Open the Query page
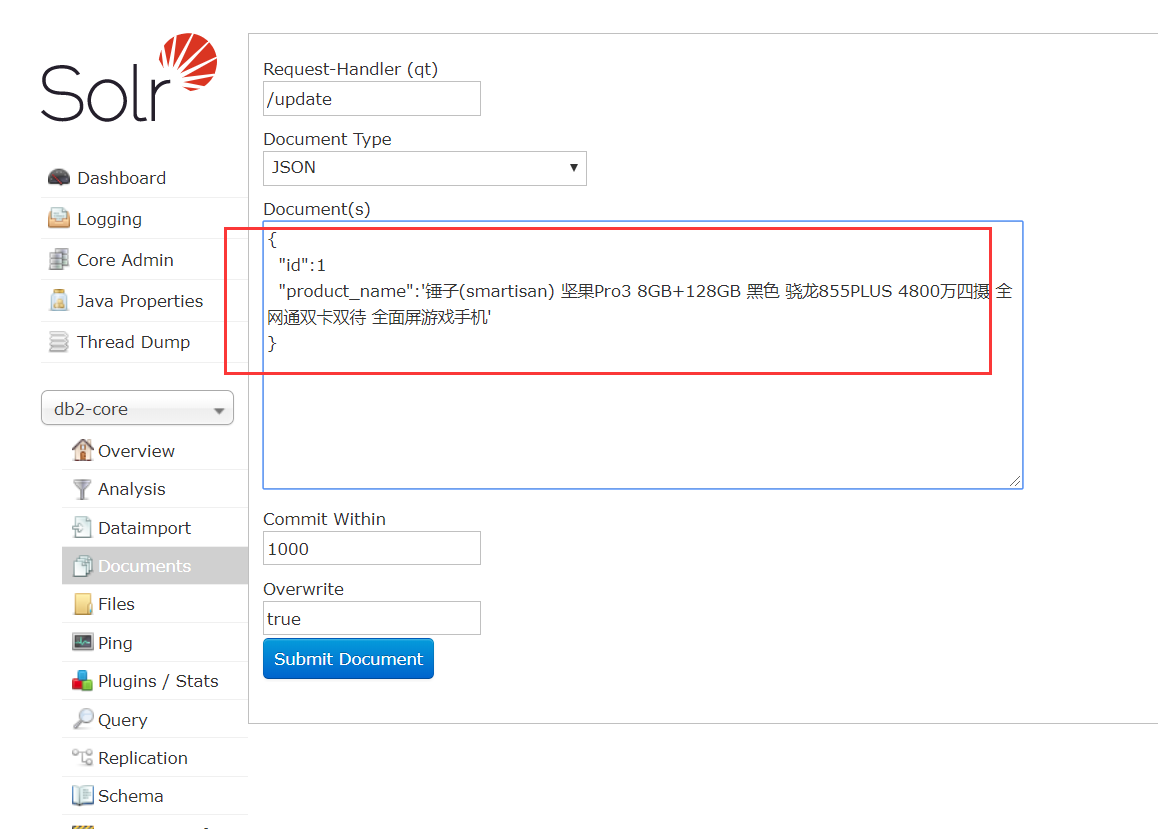The width and height of the screenshot is (1158, 829). point(123,720)
